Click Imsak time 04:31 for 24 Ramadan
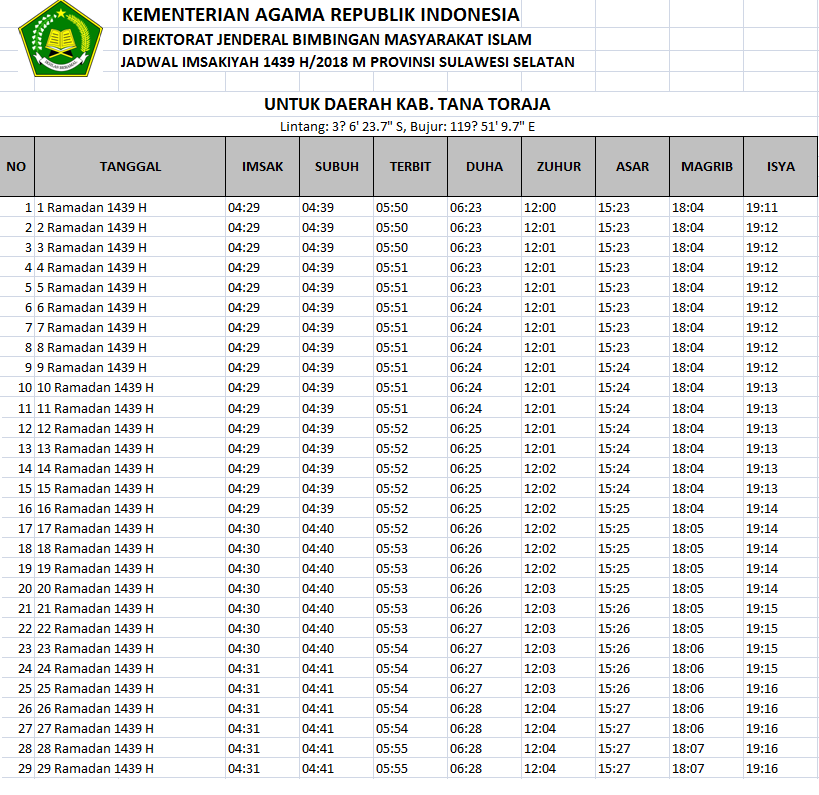This screenshot has height=795, width=819. tap(262, 669)
